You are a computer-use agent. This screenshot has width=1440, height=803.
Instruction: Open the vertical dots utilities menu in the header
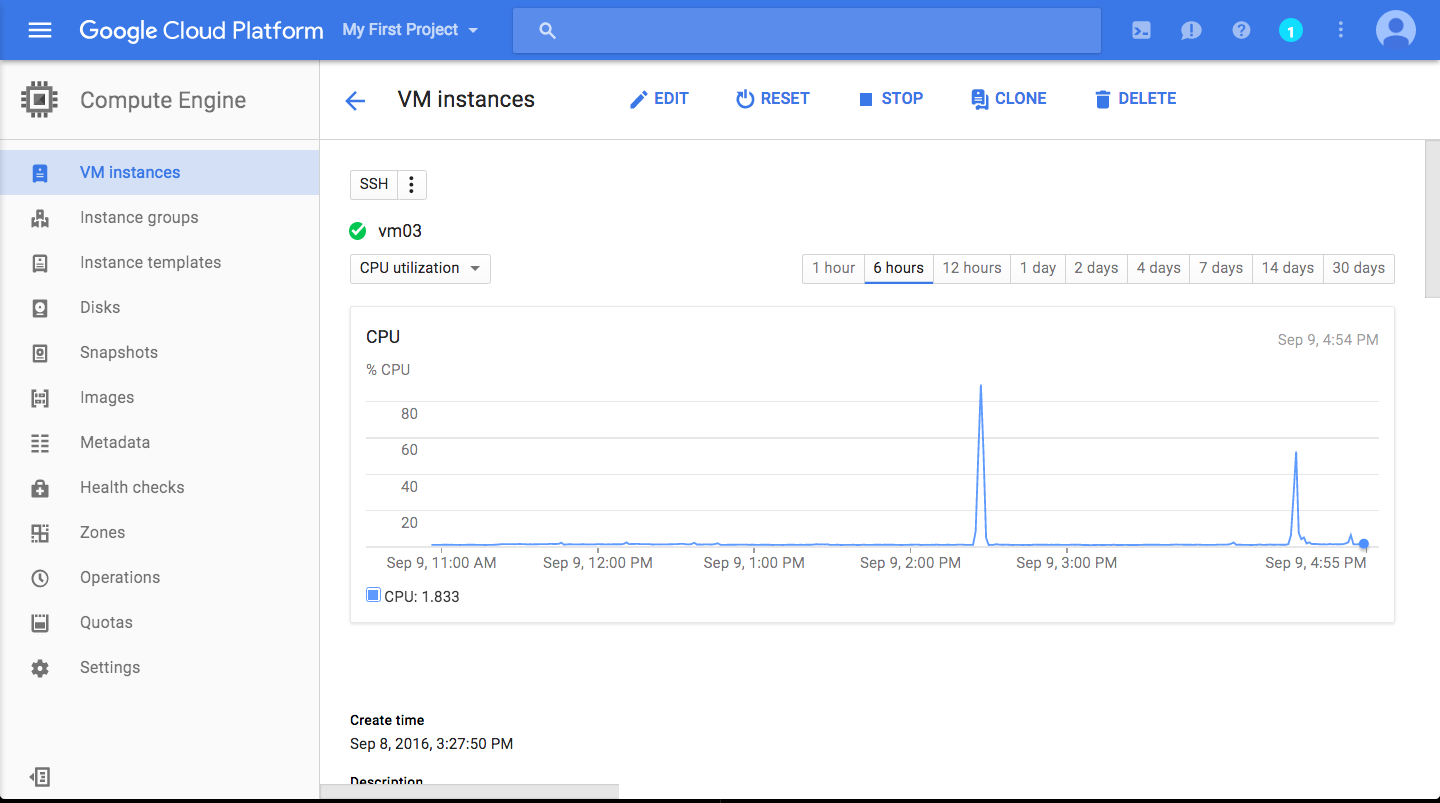click(1341, 30)
